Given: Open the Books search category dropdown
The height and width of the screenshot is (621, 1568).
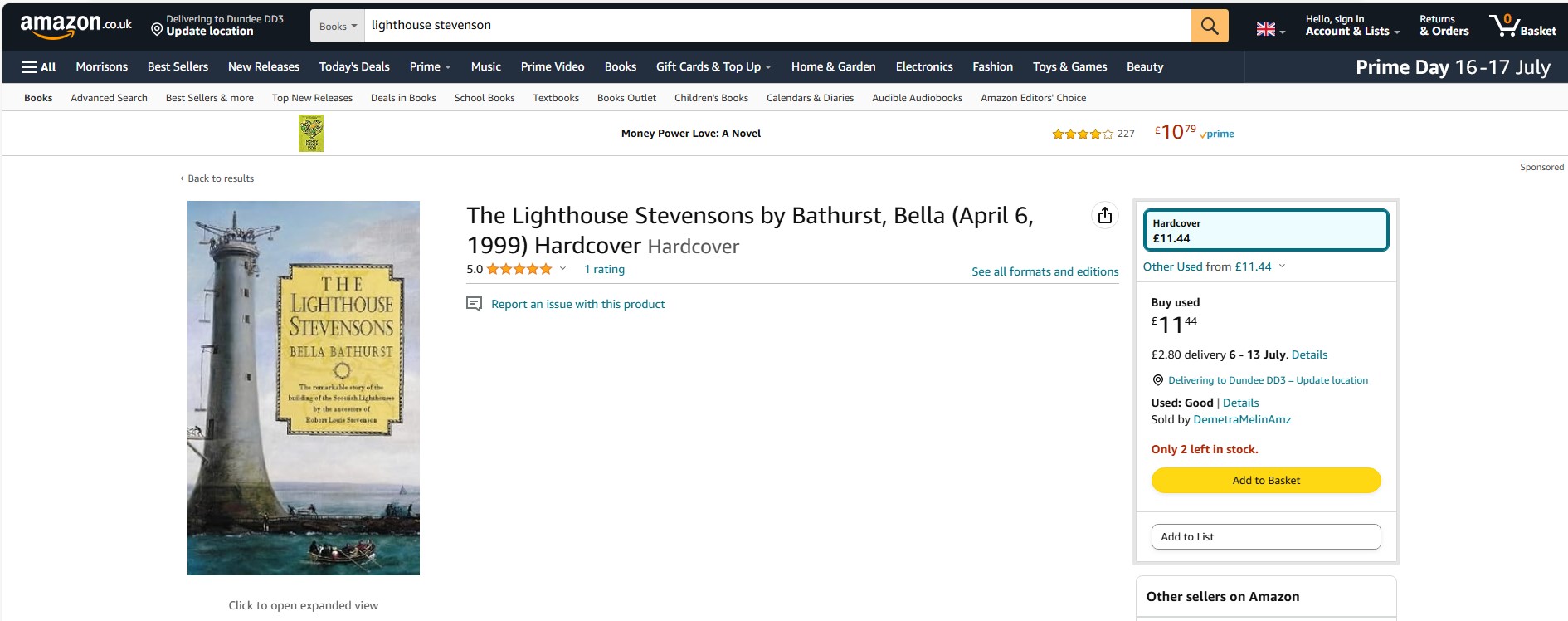Looking at the screenshot, I should coord(338,26).
